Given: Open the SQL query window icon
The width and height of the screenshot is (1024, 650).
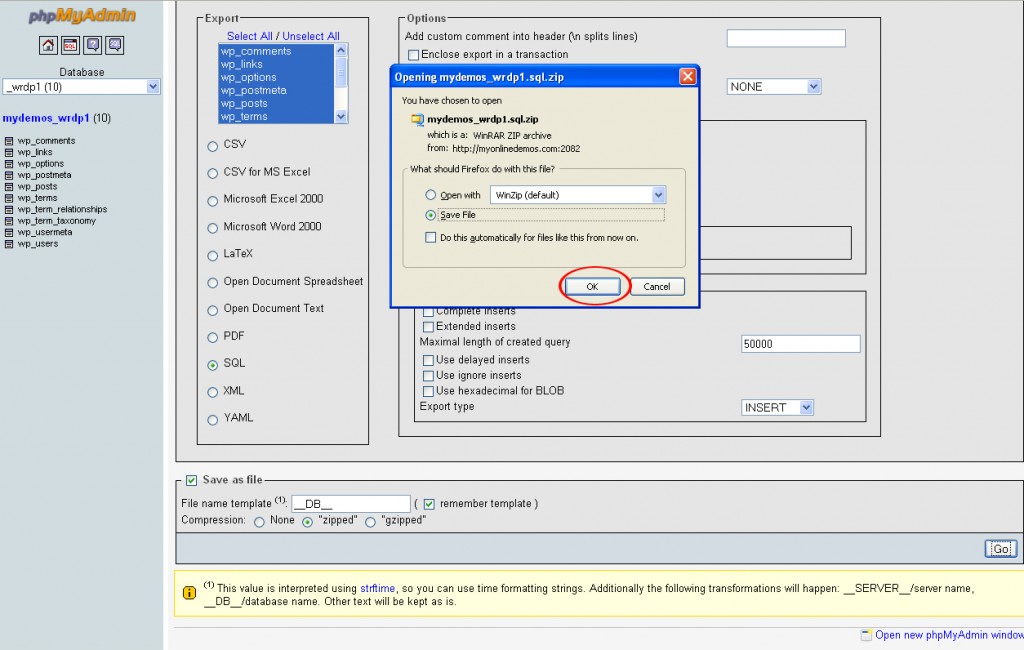Looking at the screenshot, I should [x=71, y=45].
